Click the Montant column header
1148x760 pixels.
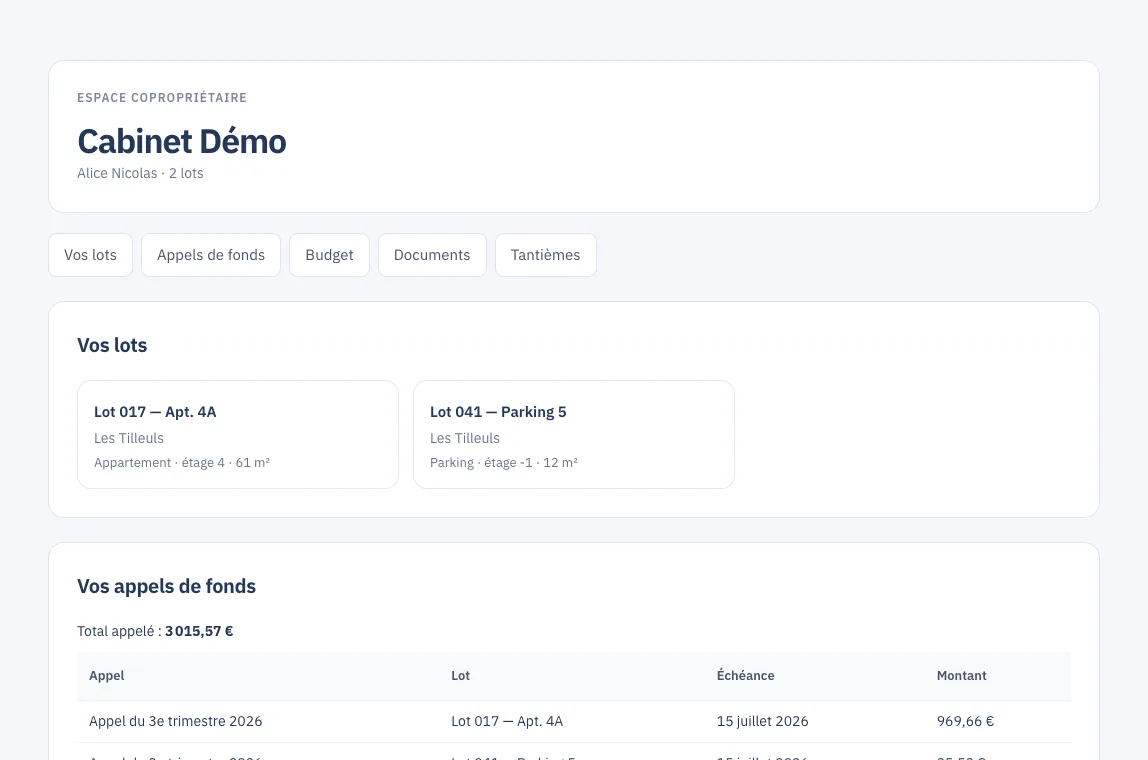coord(961,676)
